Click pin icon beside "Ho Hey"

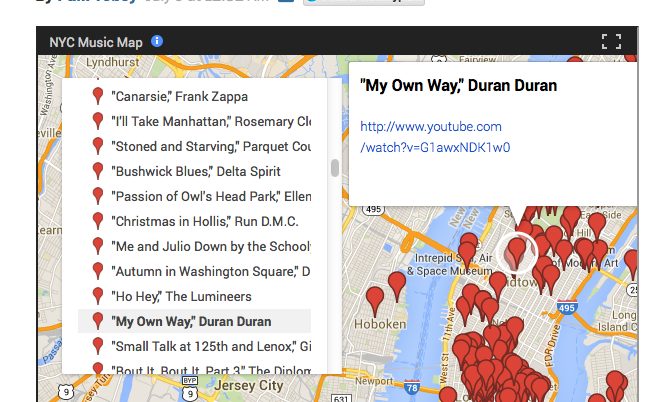pos(98,296)
